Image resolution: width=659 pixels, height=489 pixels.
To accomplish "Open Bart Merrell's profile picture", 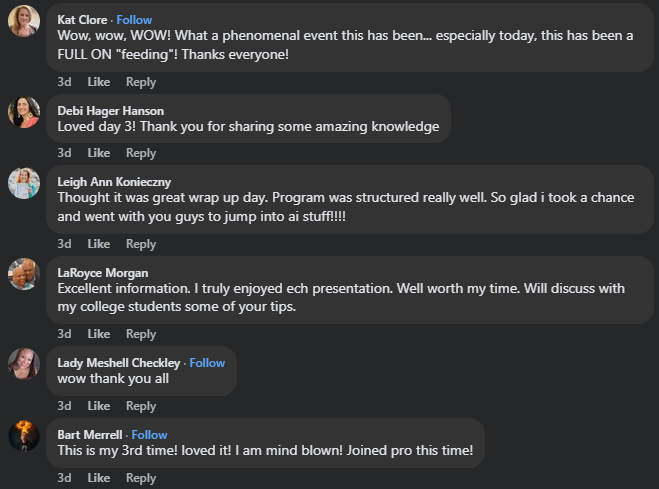I will 24,436.
